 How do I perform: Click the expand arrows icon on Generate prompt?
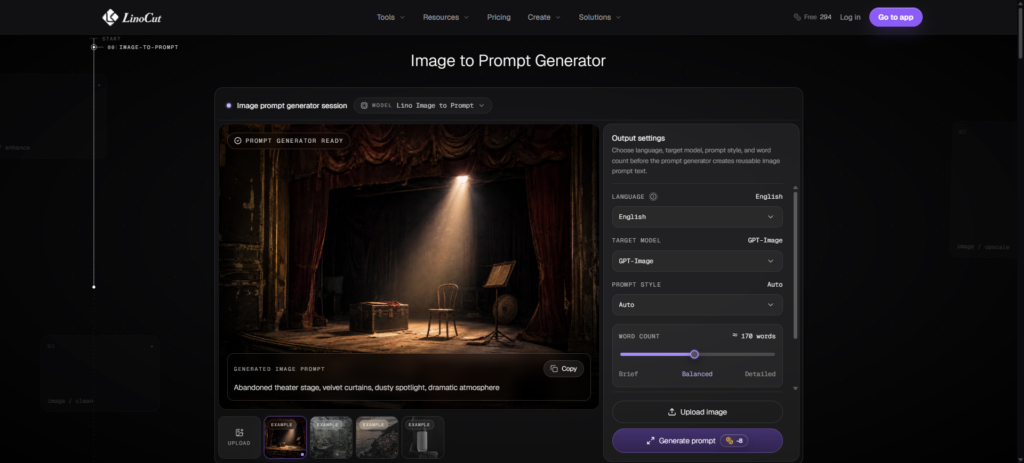click(650, 441)
